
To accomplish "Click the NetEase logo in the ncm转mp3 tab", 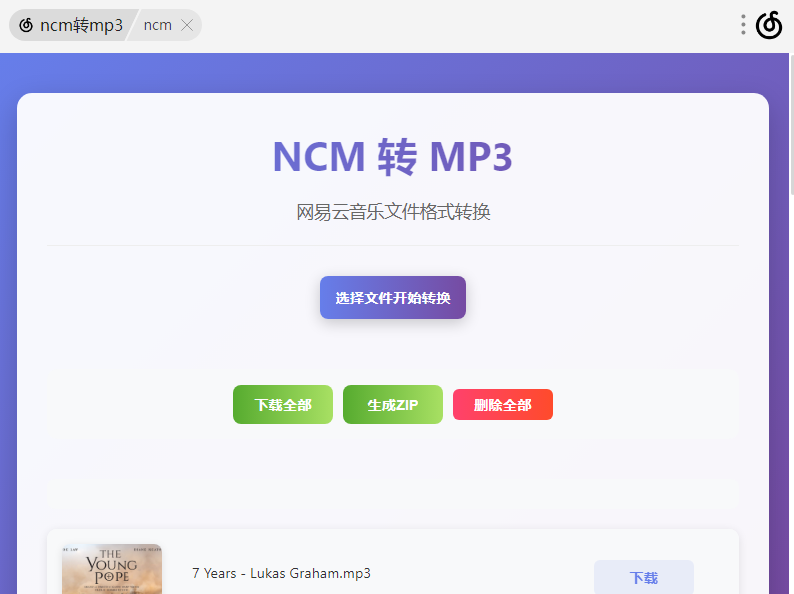I will click(x=26, y=25).
